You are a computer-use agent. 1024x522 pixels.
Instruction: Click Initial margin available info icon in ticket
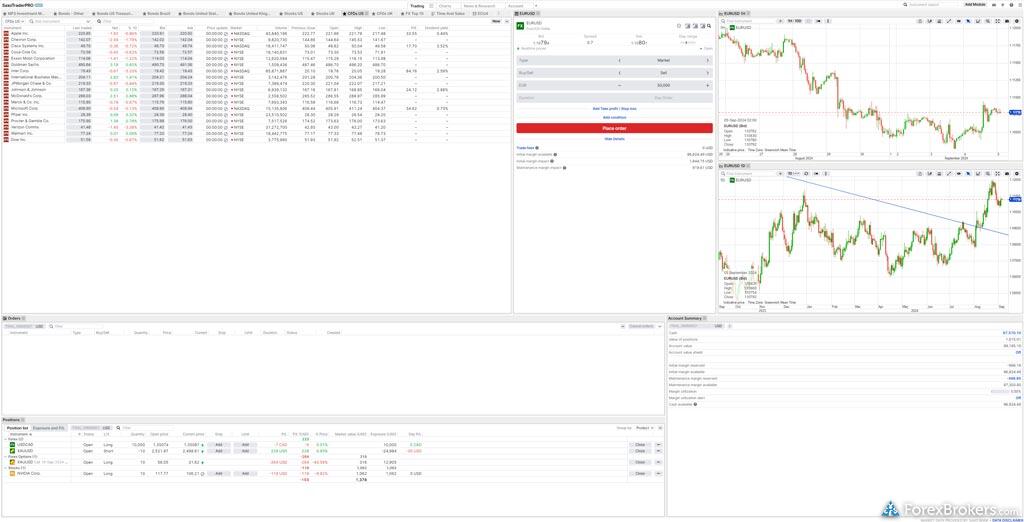[x=555, y=155]
